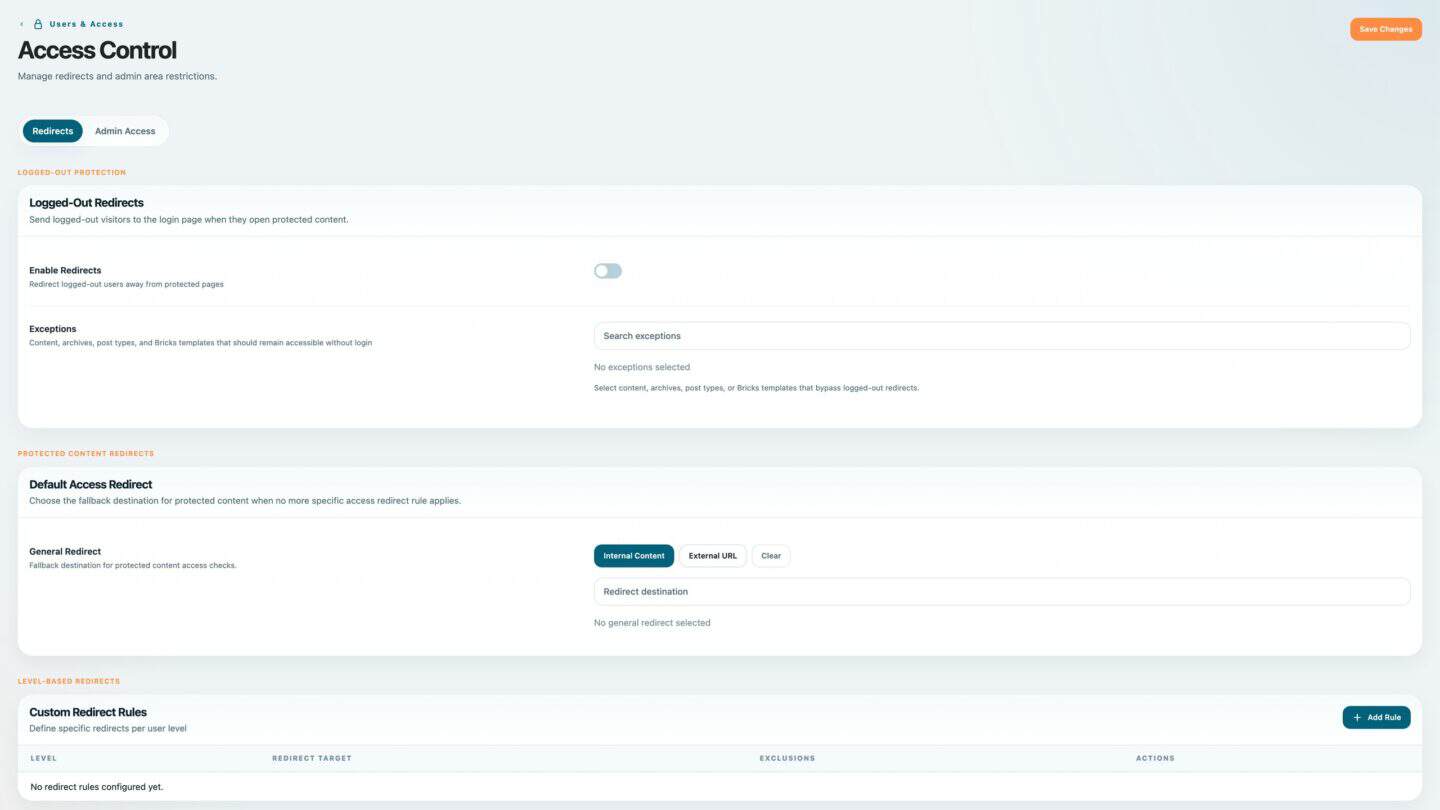Click the Protected Content Redirects section label
1440x810 pixels.
pyautogui.click(x=86, y=454)
